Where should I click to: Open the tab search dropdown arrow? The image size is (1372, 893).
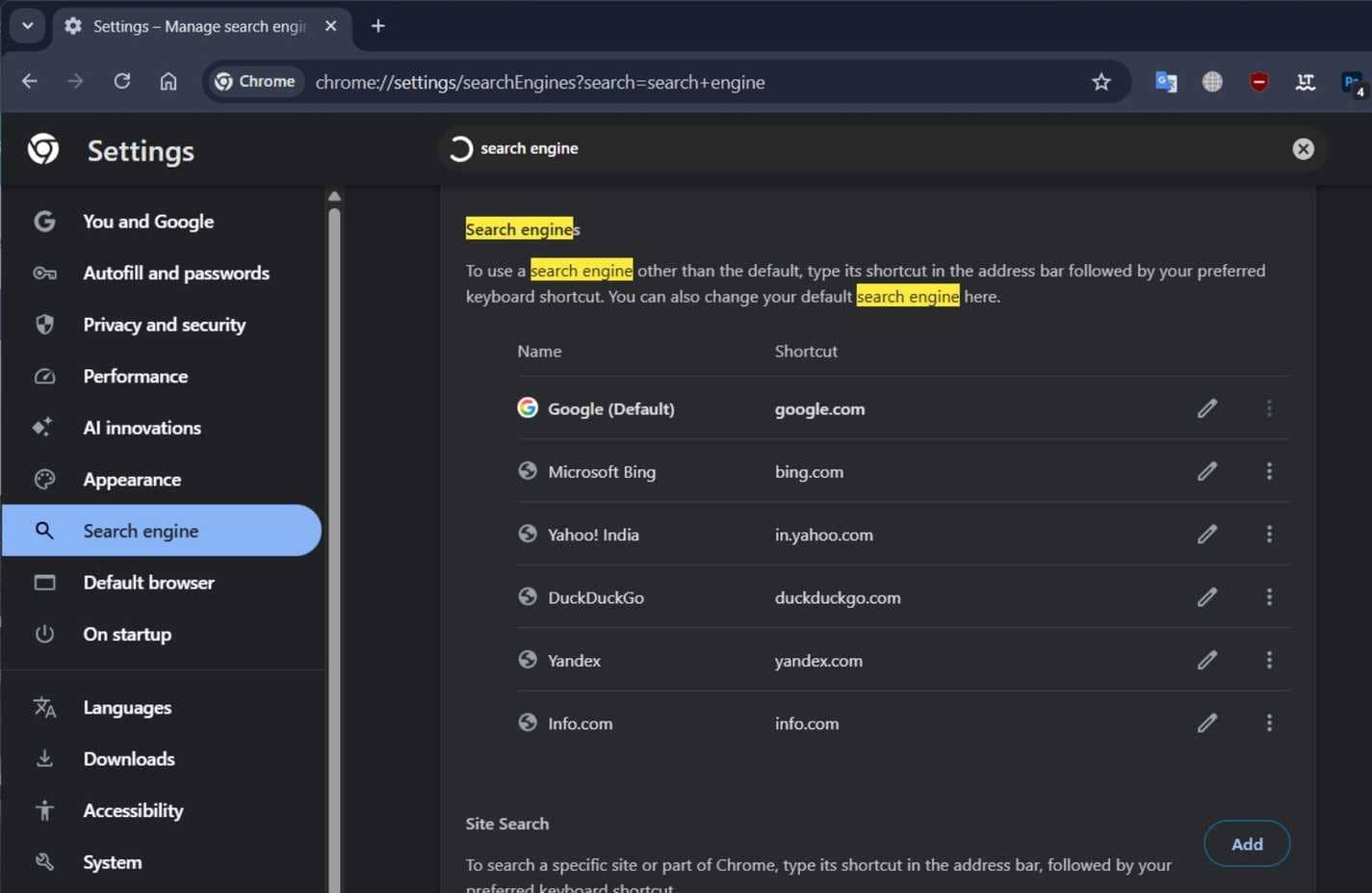click(27, 26)
